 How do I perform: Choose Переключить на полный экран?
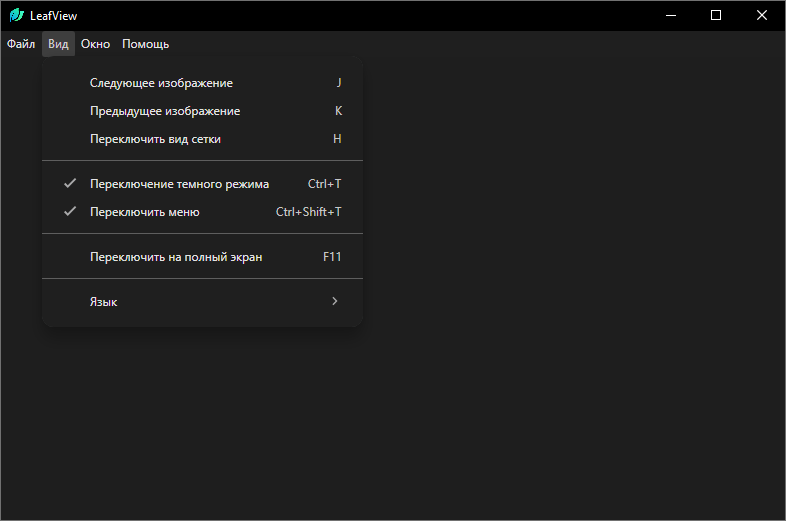(x=176, y=257)
